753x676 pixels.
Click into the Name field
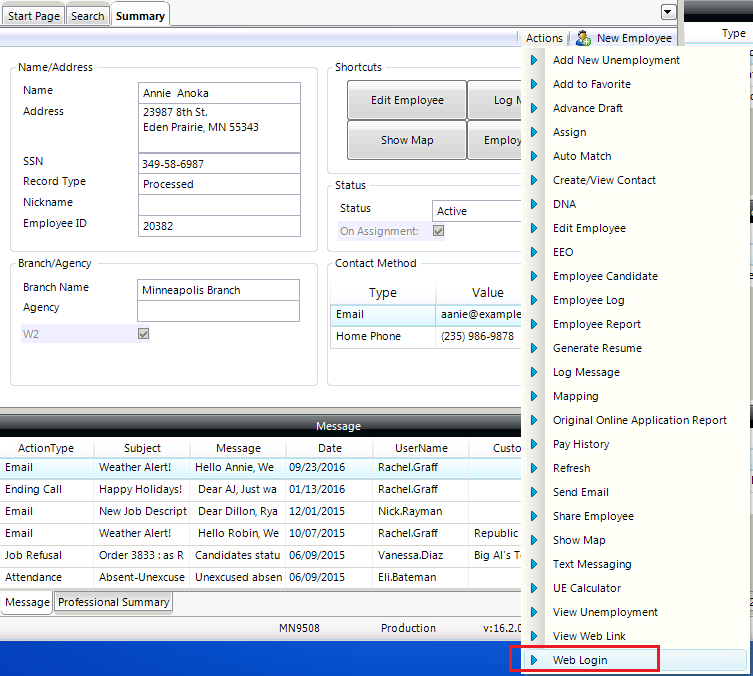(x=219, y=93)
